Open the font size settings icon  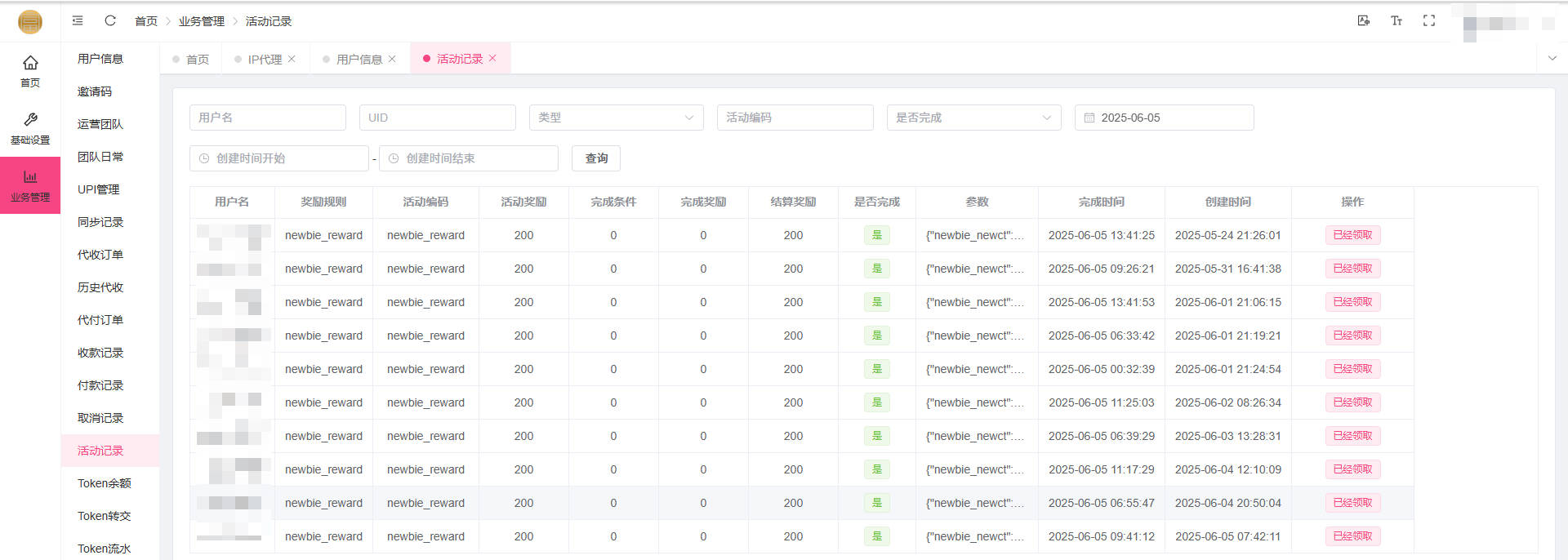pyautogui.click(x=1396, y=20)
